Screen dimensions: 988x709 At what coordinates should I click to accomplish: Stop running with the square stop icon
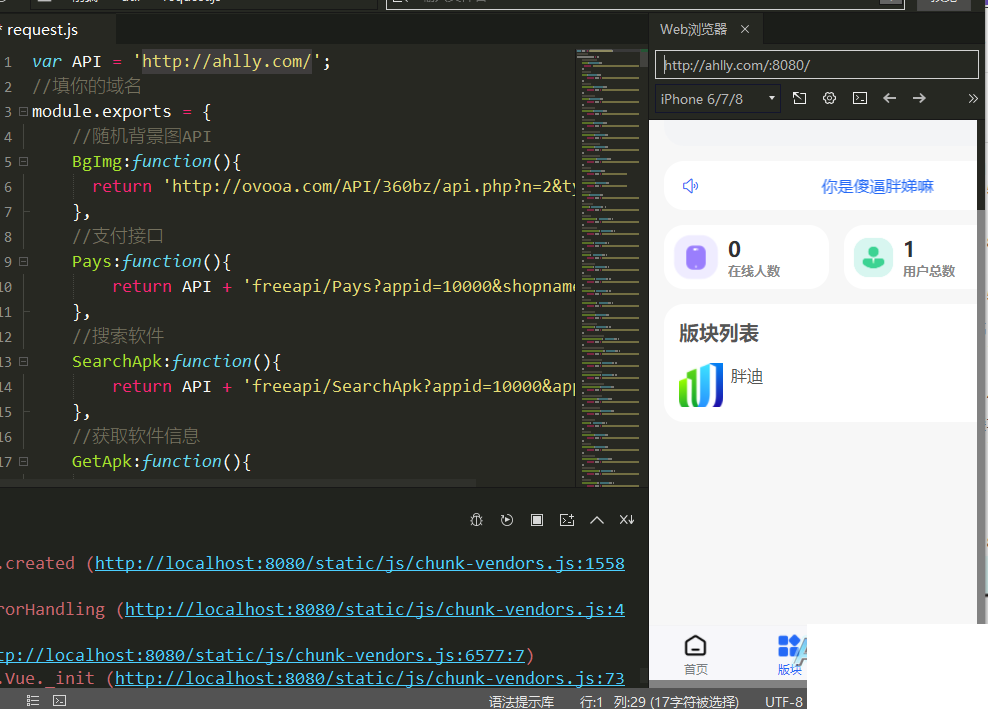(x=537, y=520)
